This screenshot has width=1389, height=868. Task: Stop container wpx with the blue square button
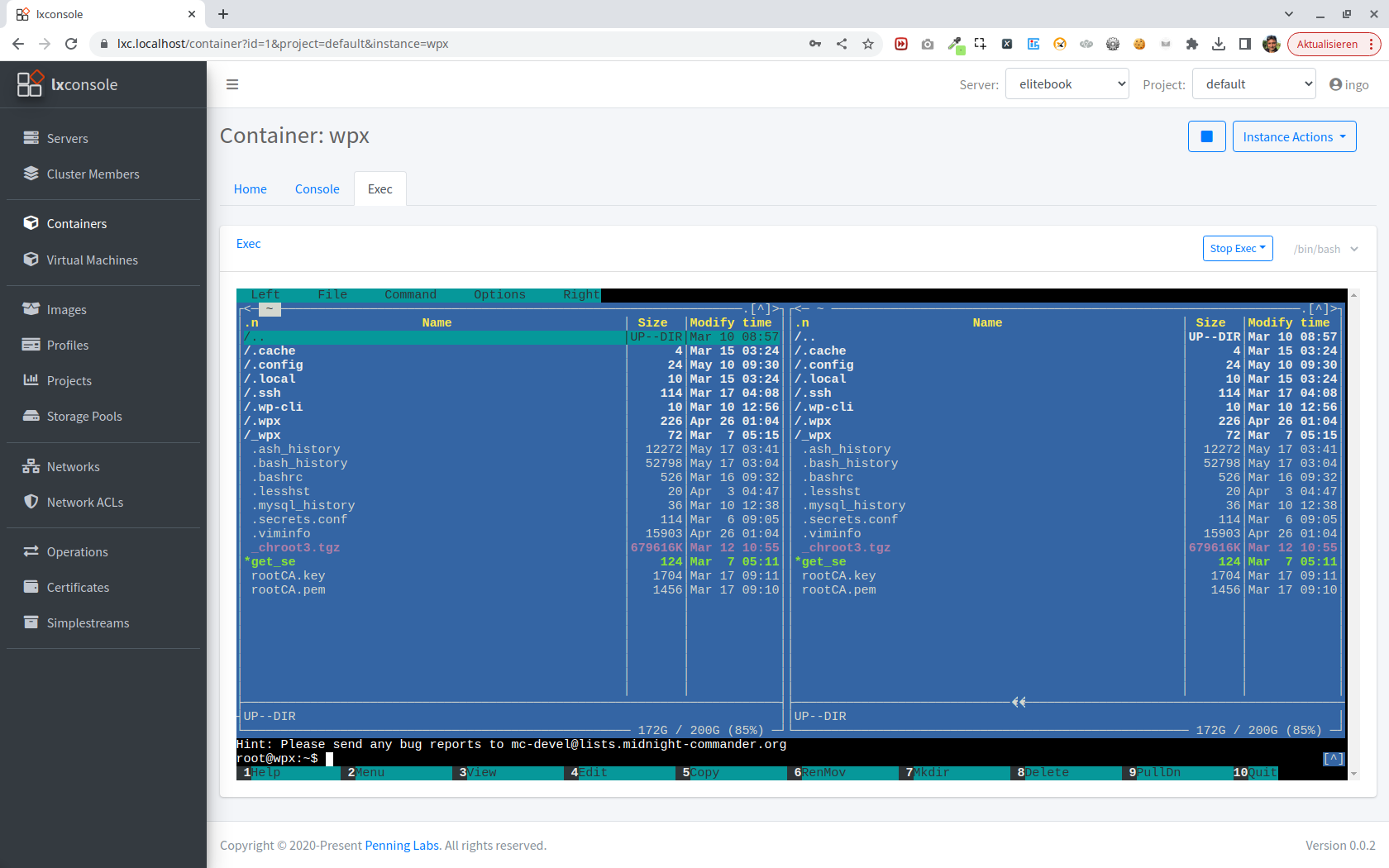[x=1206, y=136]
